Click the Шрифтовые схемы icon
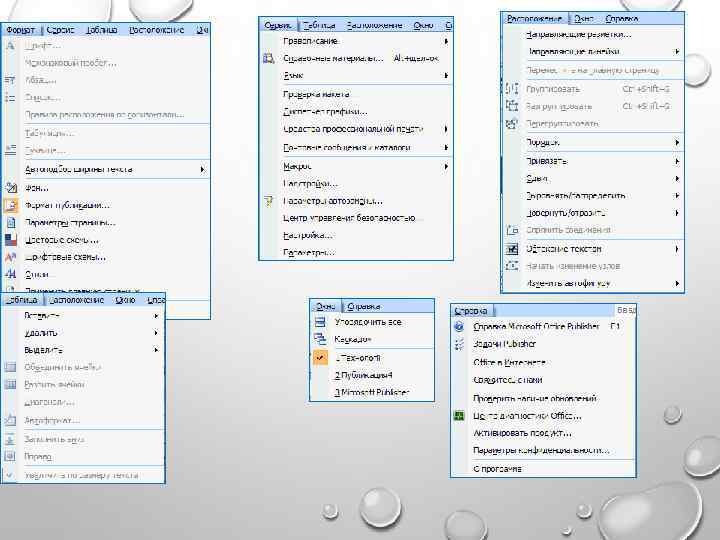Image resolution: width=720 pixels, height=540 pixels. pyautogui.click(x=11, y=257)
